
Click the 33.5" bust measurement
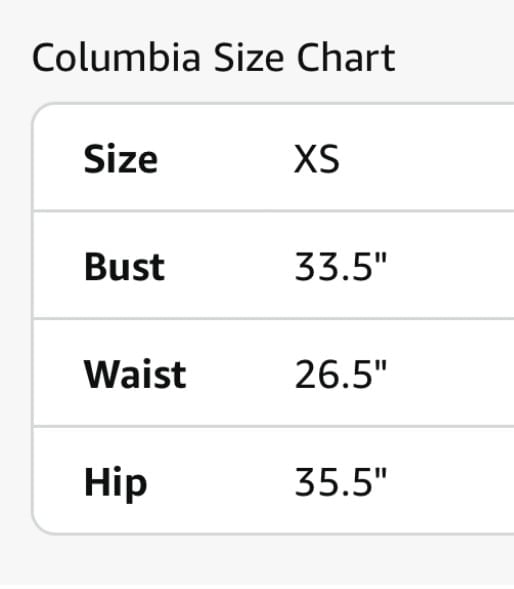[340, 266]
